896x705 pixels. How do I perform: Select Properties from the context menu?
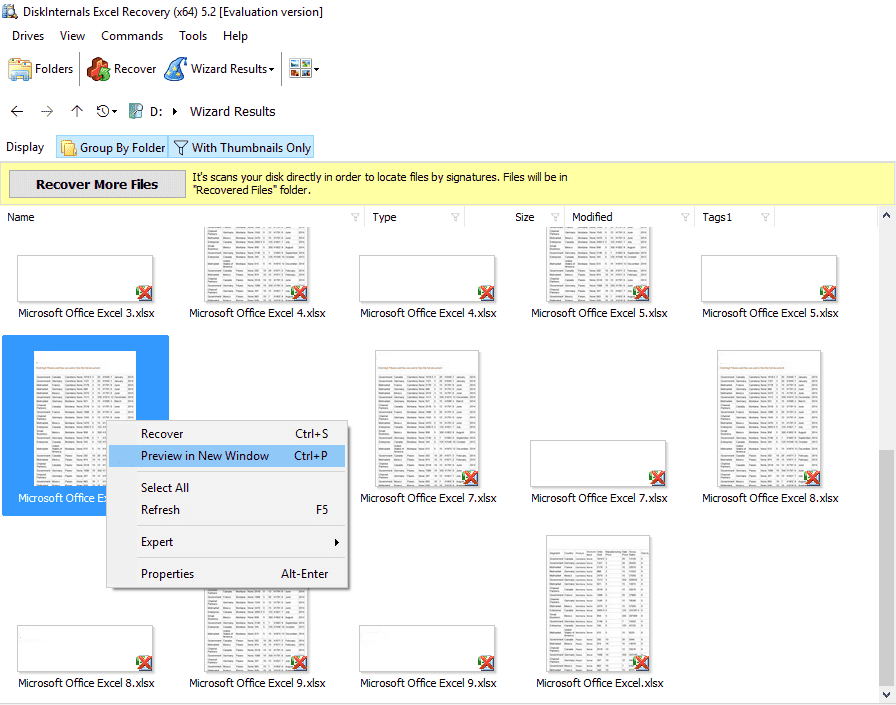tap(167, 574)
